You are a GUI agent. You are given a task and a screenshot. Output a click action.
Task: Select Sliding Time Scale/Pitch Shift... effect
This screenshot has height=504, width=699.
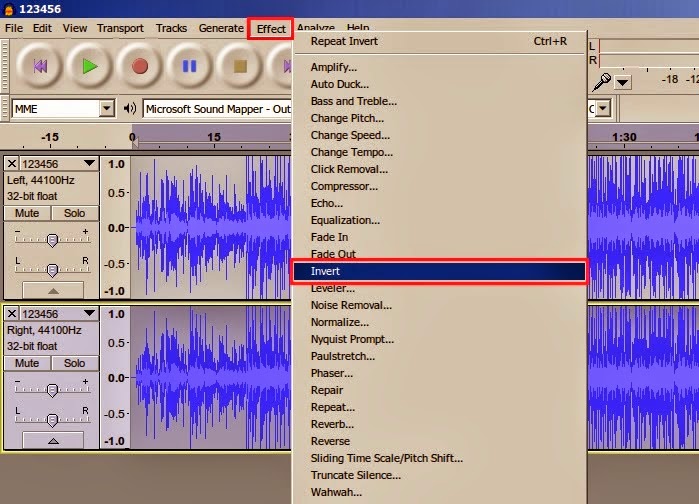(x=439, y=458)
